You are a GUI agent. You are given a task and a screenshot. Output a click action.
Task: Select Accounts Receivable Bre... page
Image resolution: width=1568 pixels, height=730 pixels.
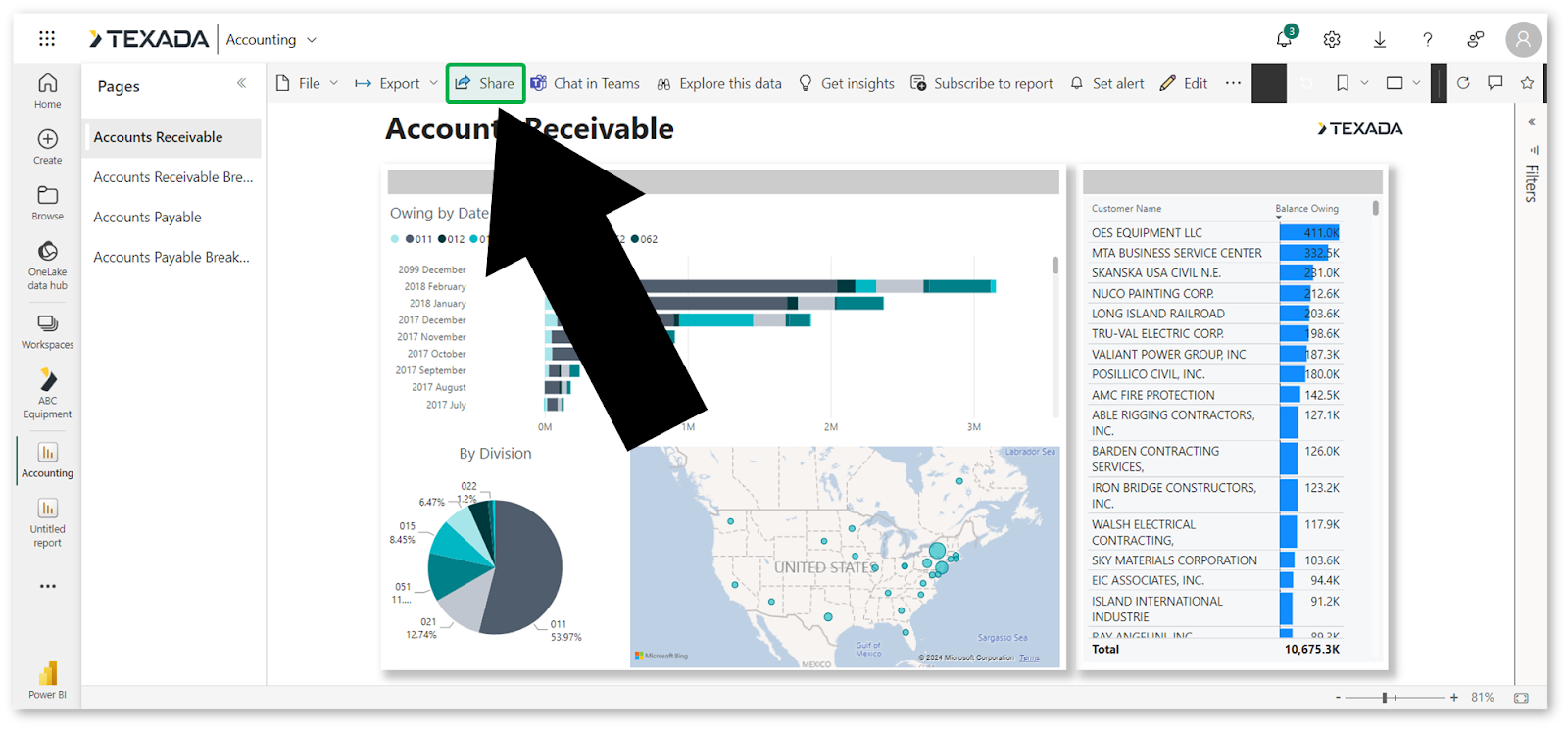171,177
